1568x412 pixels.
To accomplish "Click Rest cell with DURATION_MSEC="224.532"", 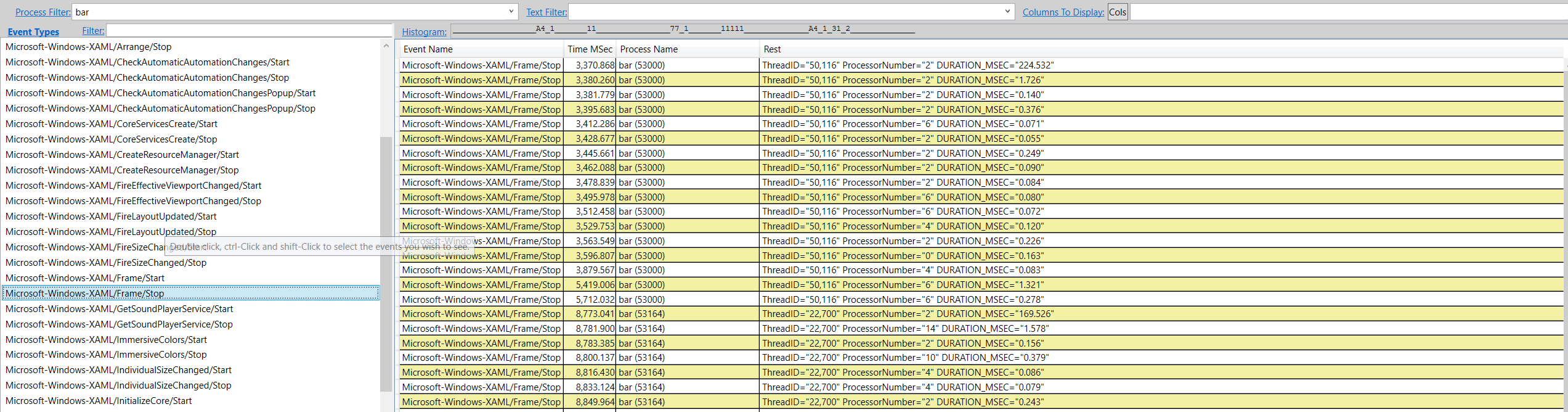I will tap(1161, 65).
